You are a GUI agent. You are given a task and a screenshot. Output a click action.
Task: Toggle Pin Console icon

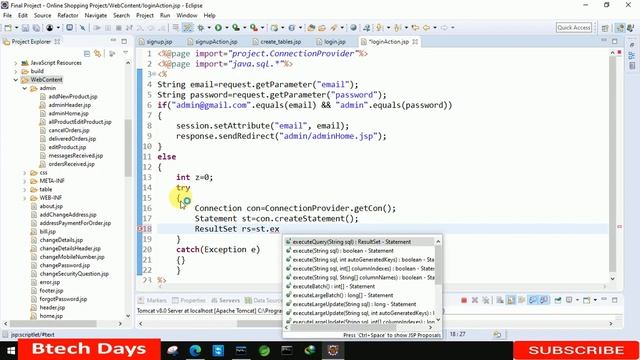[x=558, y=300]
